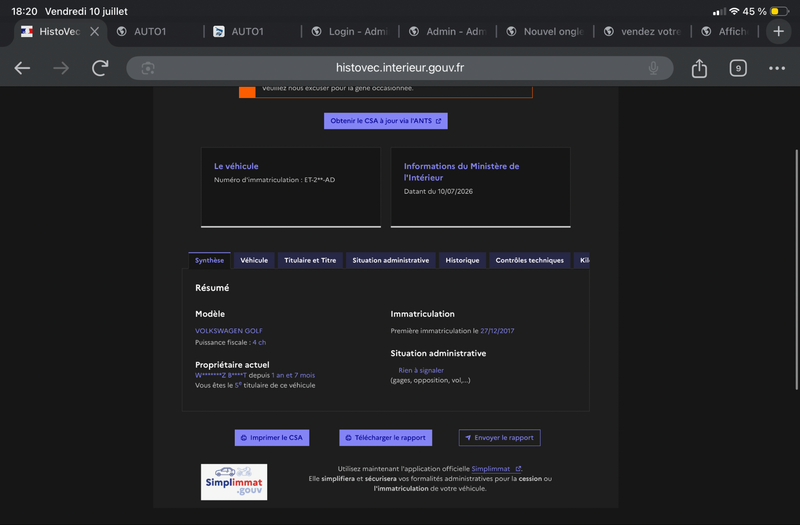Open the Historique tab
The image size is (800, 525).
pos(462,260)
